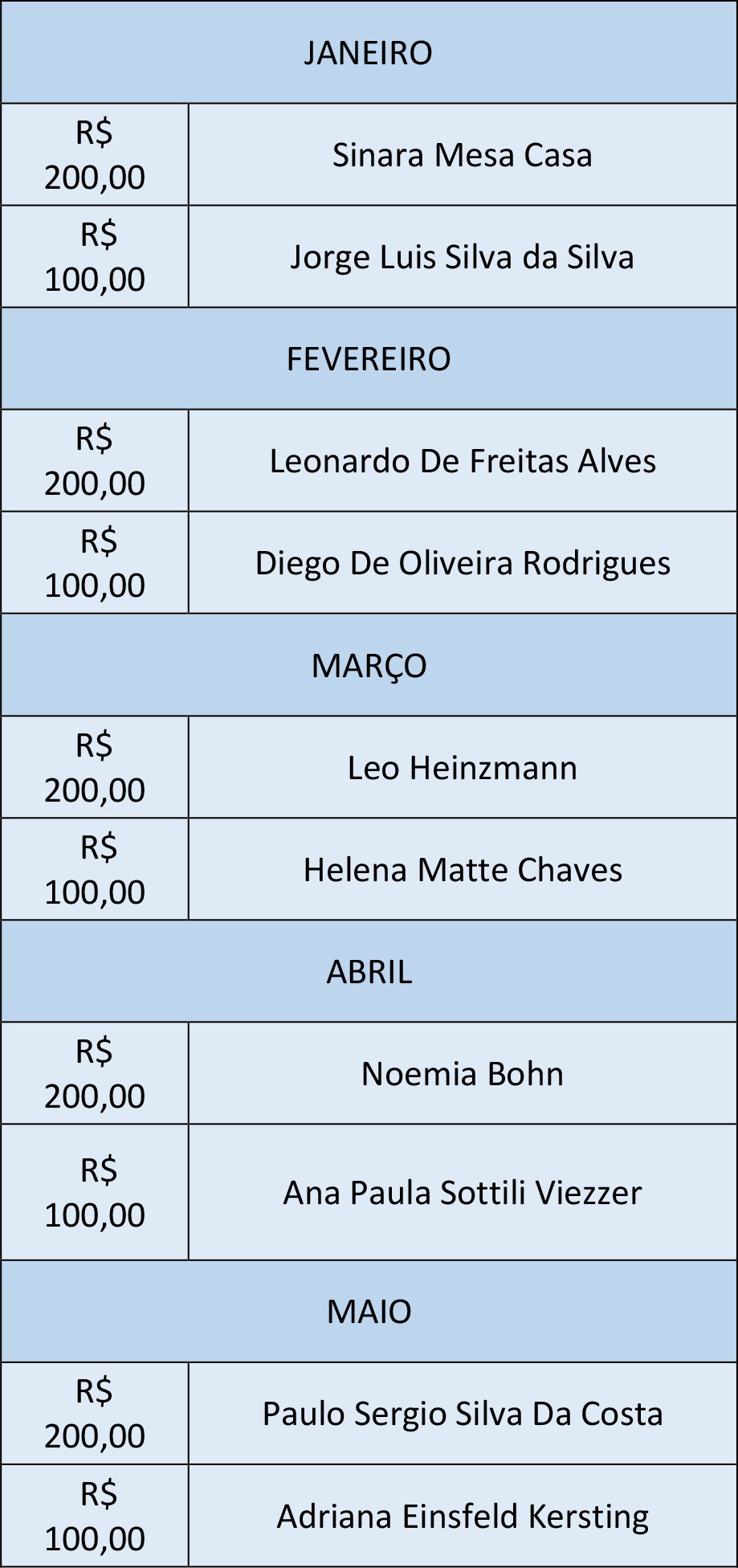Click the JANEIRO month header
This screenshot has height=1568, width=738.
click(369, 53)
